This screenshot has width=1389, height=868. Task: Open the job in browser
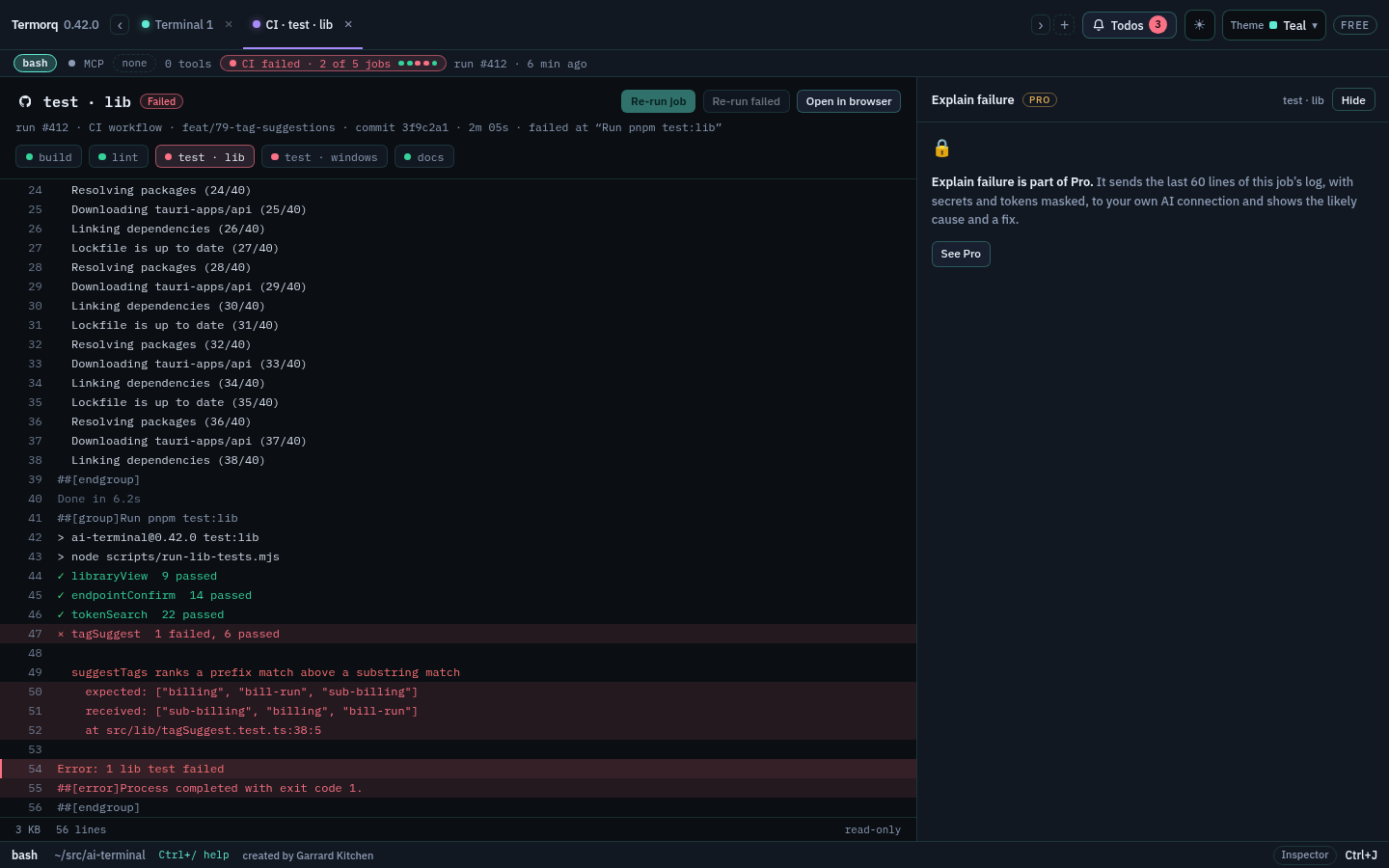tap(849, 101)
